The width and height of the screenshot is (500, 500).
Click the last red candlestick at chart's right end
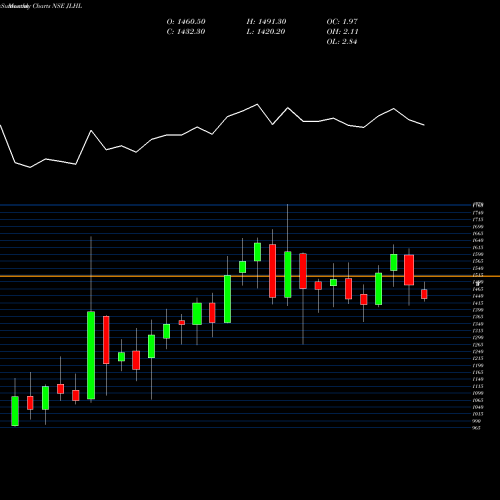click(424, 294)
